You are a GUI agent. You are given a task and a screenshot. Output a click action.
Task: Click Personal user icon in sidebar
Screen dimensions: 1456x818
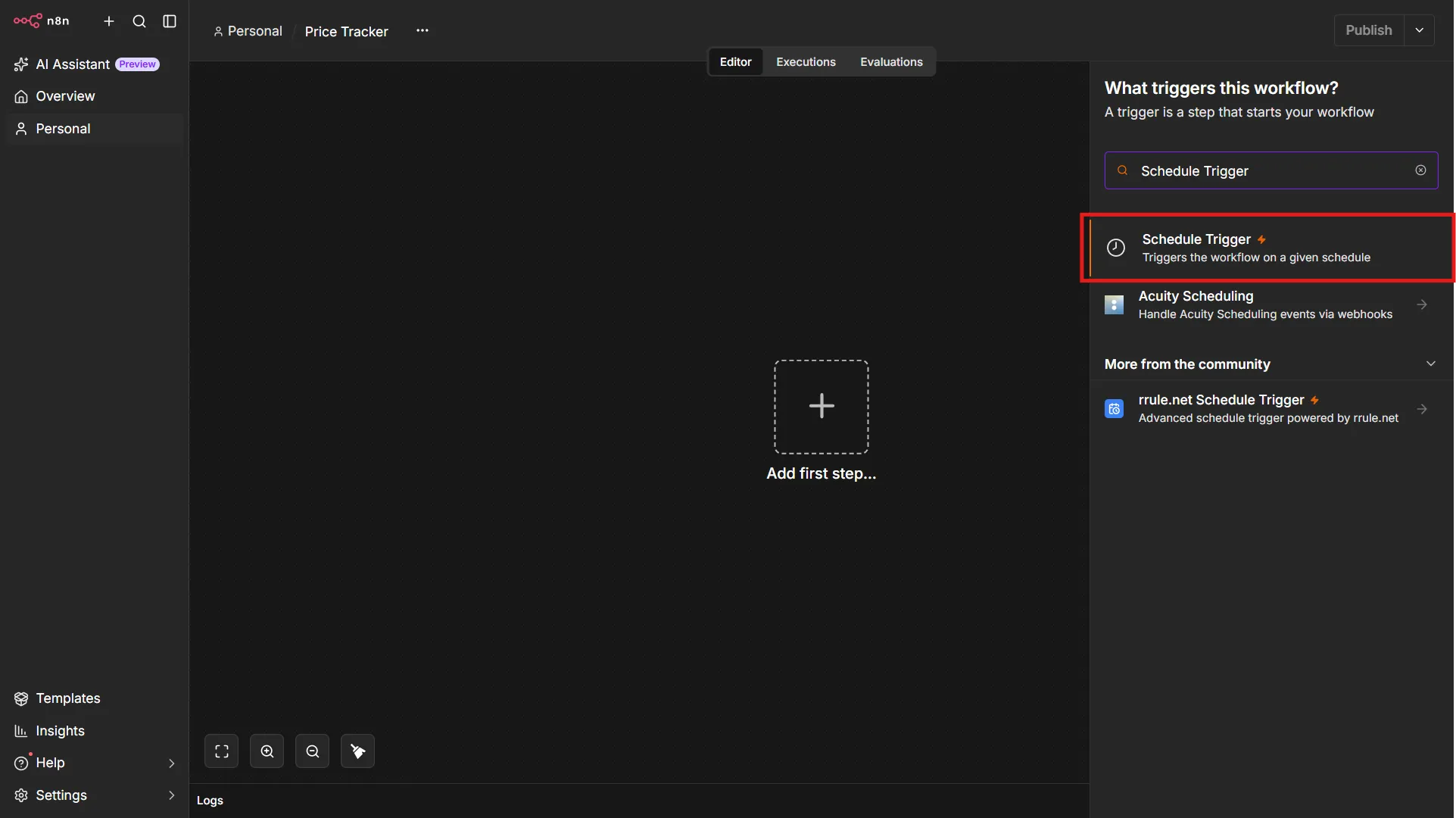(x=21, y=129)
